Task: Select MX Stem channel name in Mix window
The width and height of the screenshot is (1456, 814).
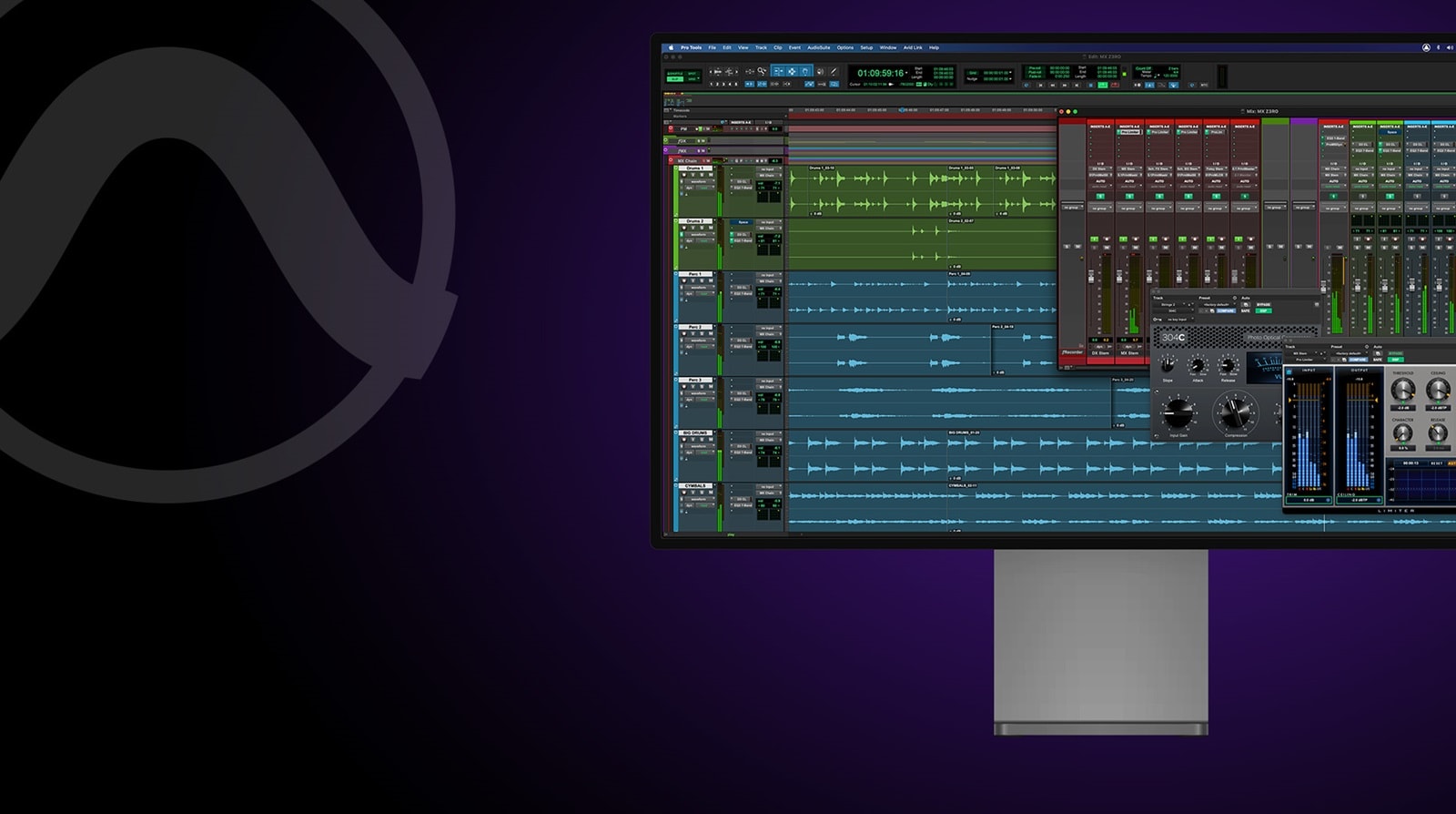Action: click(1129, 353)
